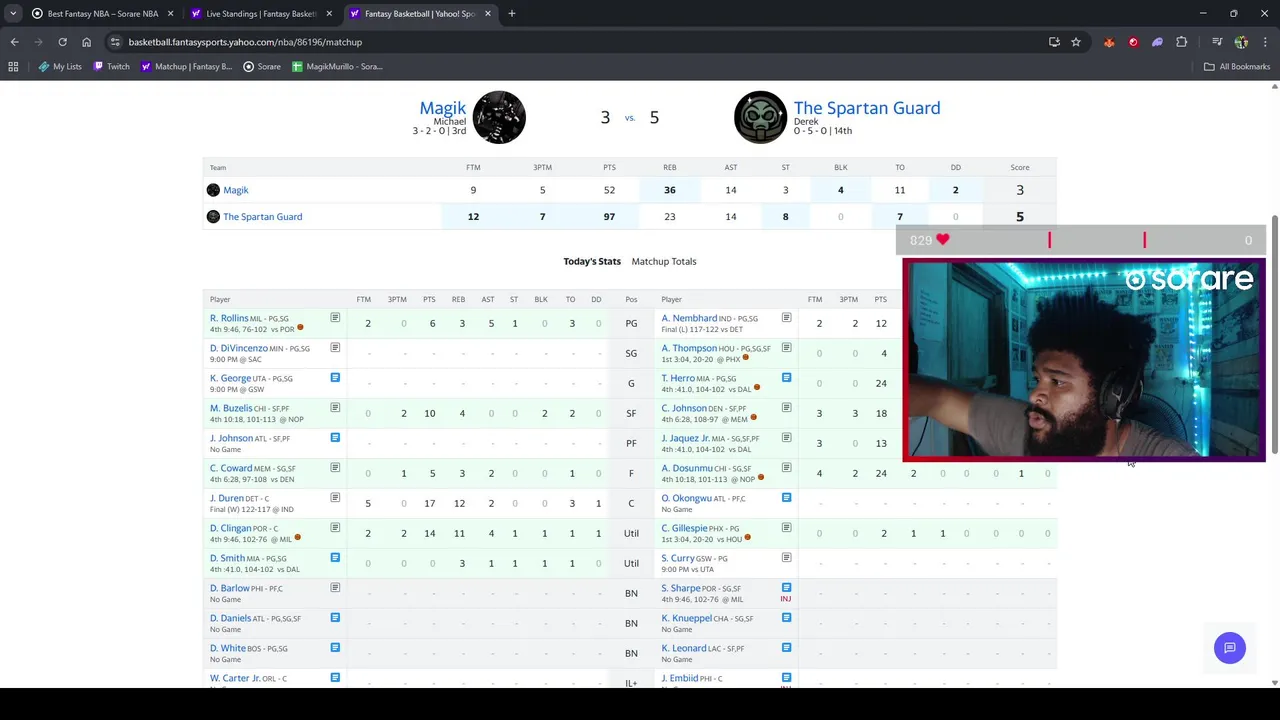Image resolution: width=1280 pixels, height=720 pixels.
Task: Open site info icon in address bar
Action: [115, 42]
